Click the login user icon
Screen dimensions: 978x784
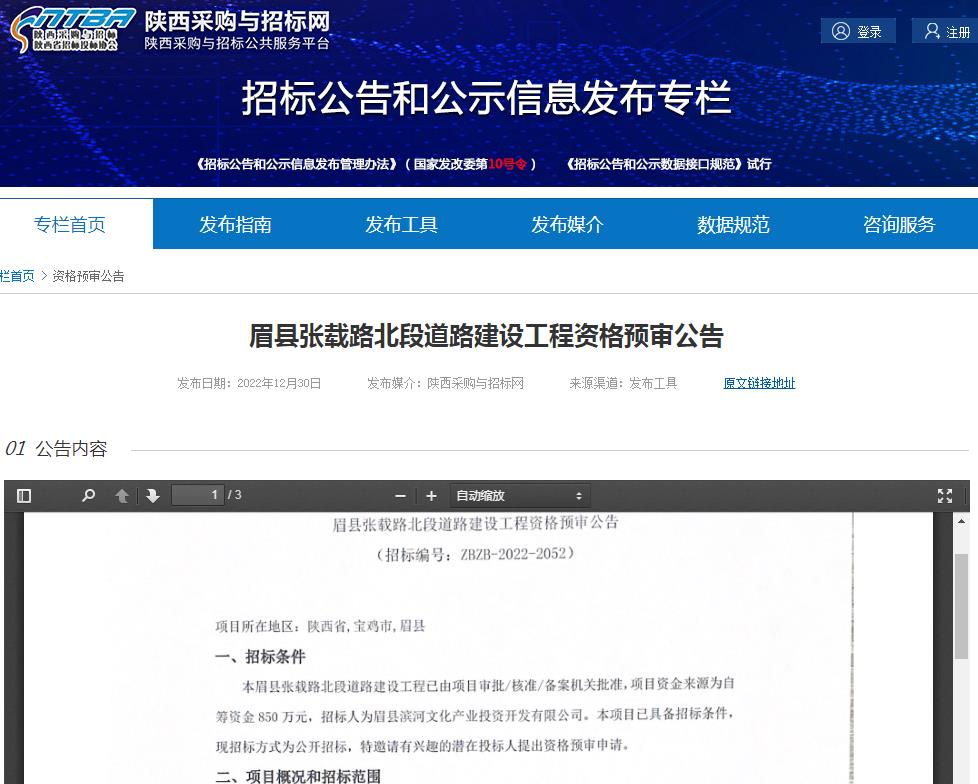(841, 31)
